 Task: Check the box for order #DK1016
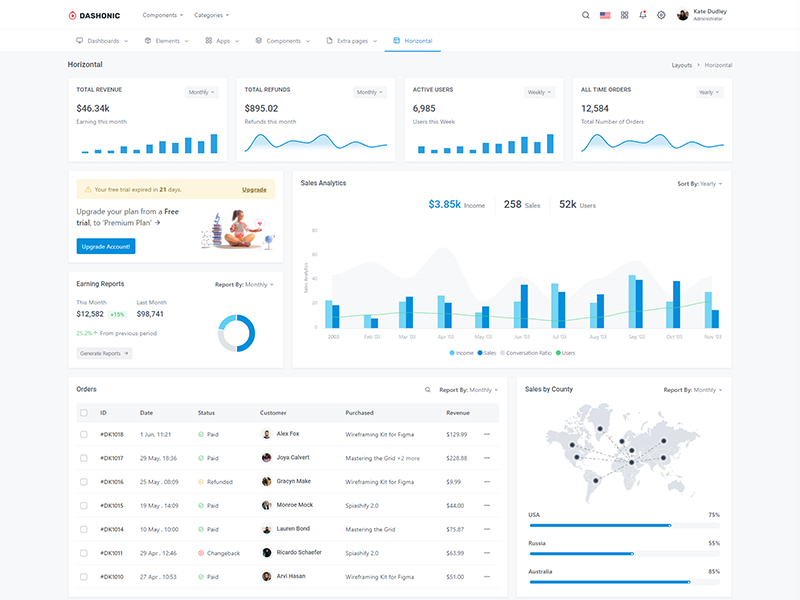tap(84, 482)
